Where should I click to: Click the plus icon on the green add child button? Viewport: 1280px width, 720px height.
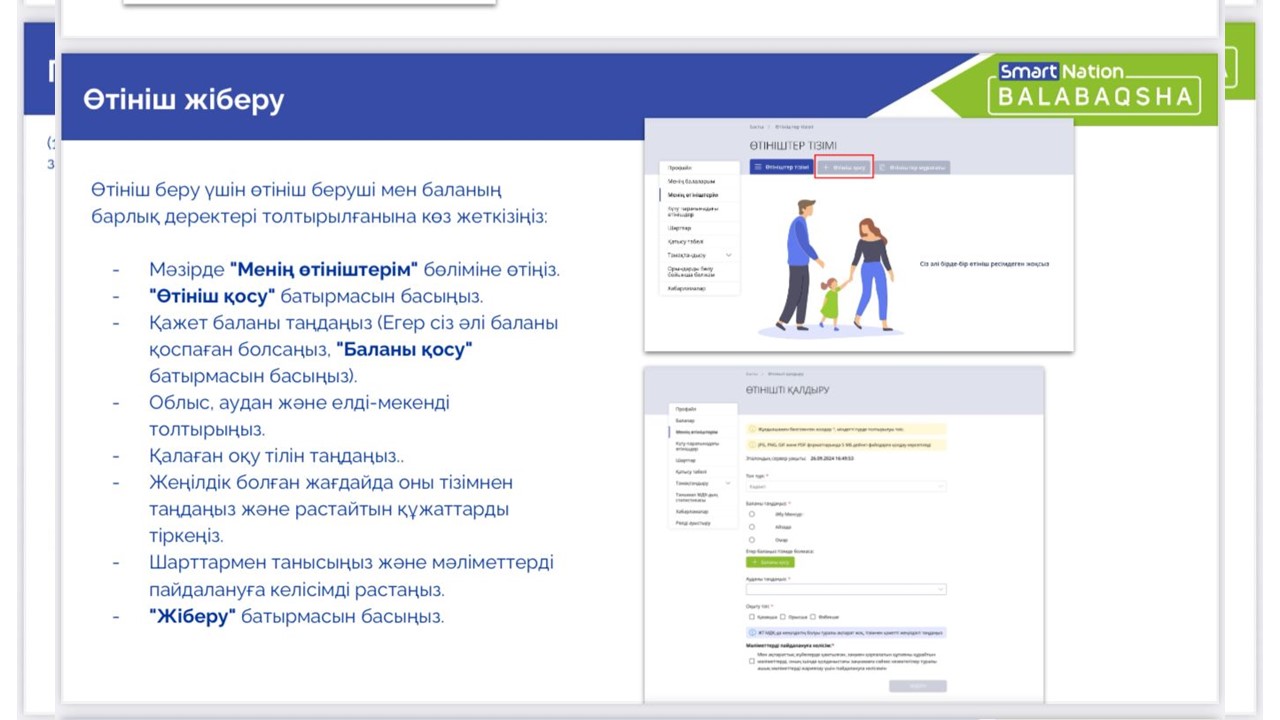coord(754,562)
